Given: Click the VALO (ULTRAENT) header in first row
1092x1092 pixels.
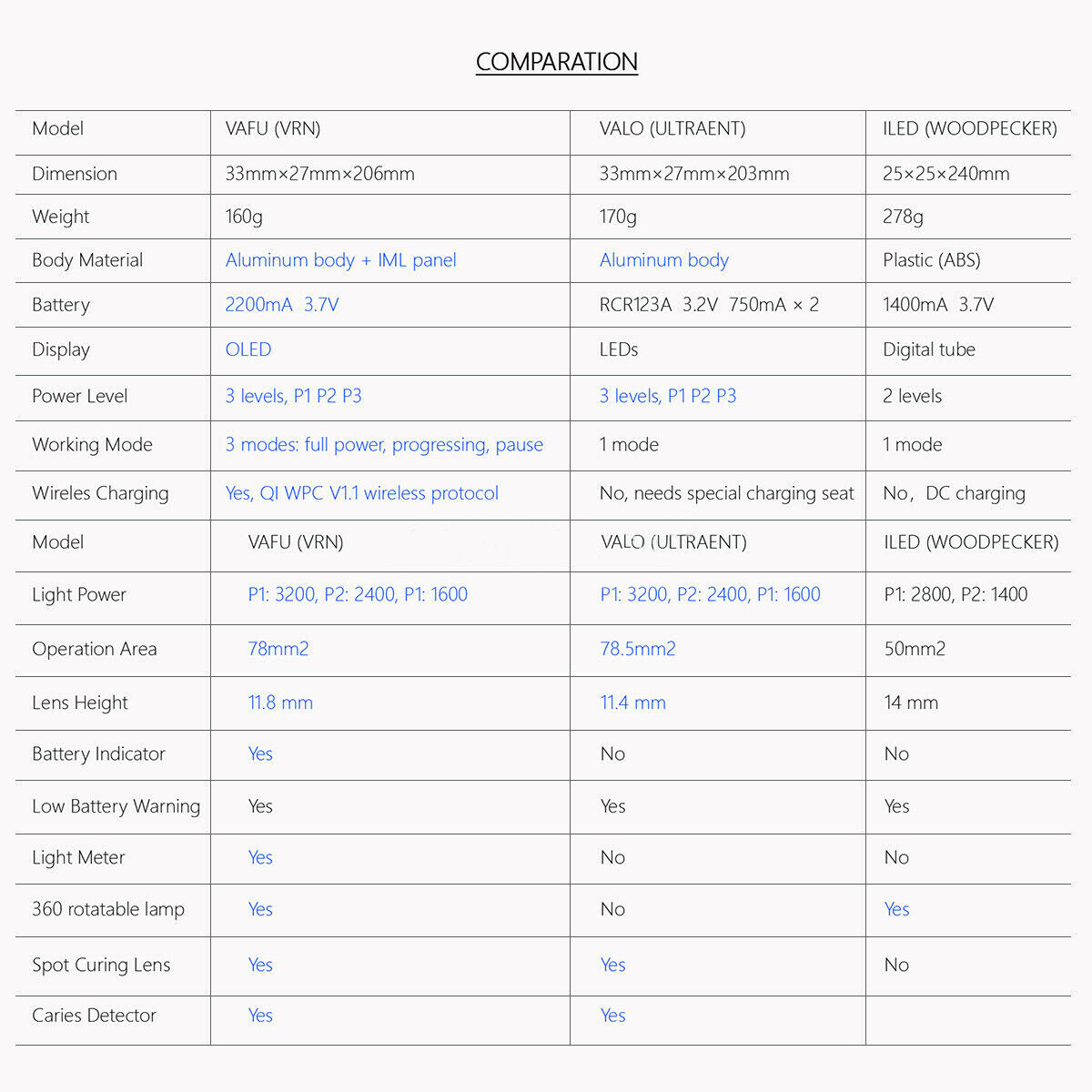Looking at the screenshot, I should pyautogui.click(x=672, y=128).
